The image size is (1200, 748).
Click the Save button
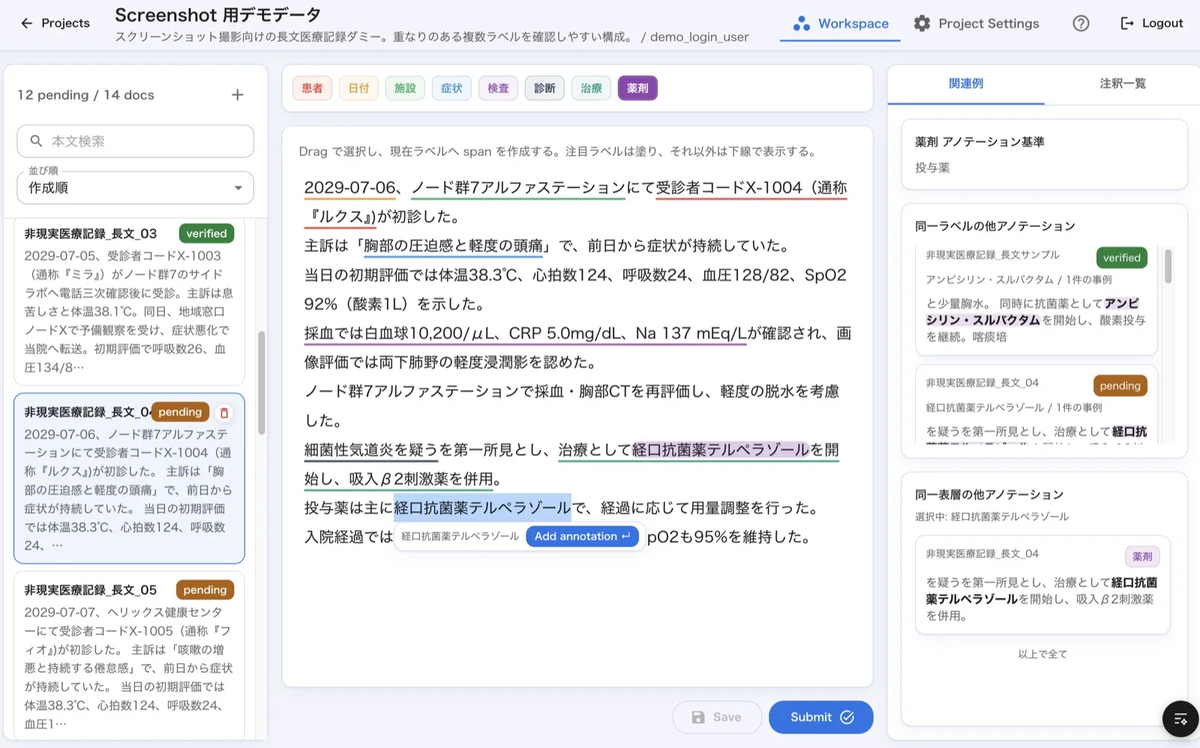click(716, 717)
